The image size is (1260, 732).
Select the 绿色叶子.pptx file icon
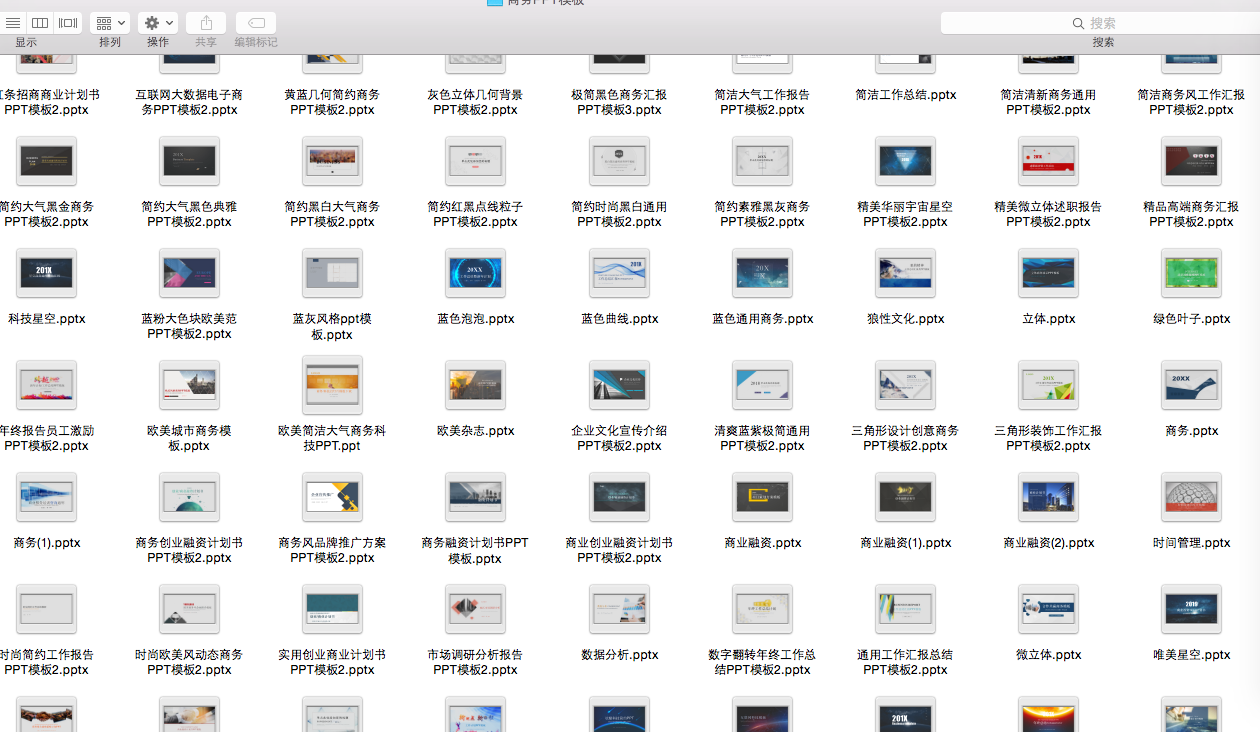pyautogui.click(x=1191, y=273)
